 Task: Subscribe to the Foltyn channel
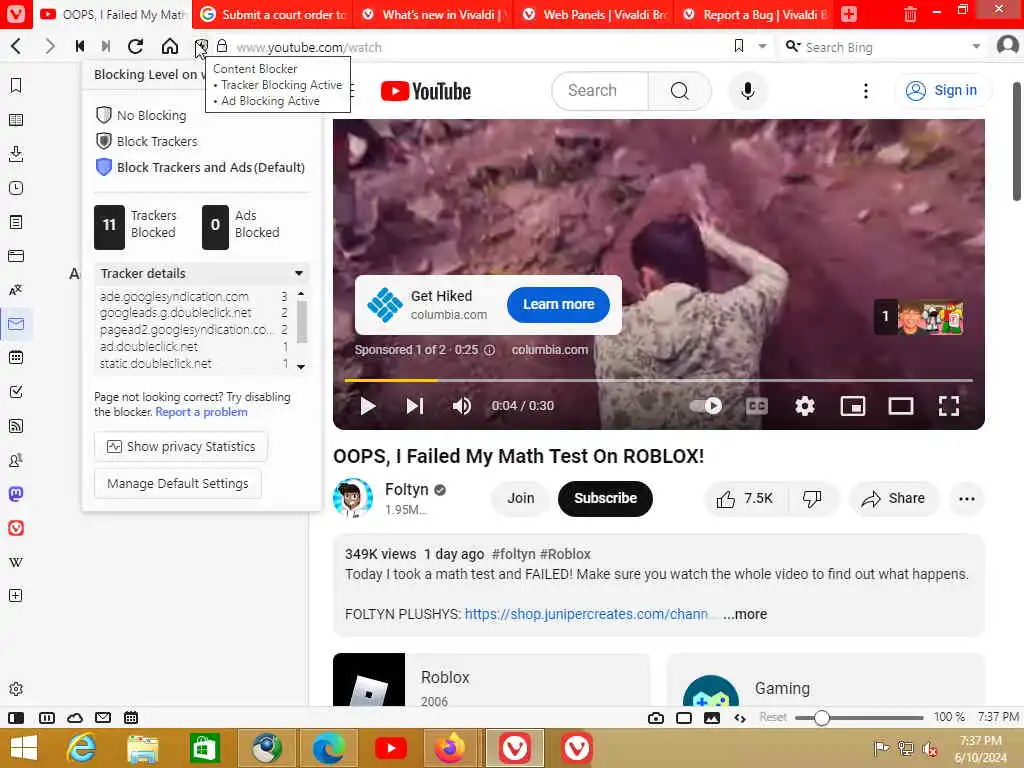(605, 498)
